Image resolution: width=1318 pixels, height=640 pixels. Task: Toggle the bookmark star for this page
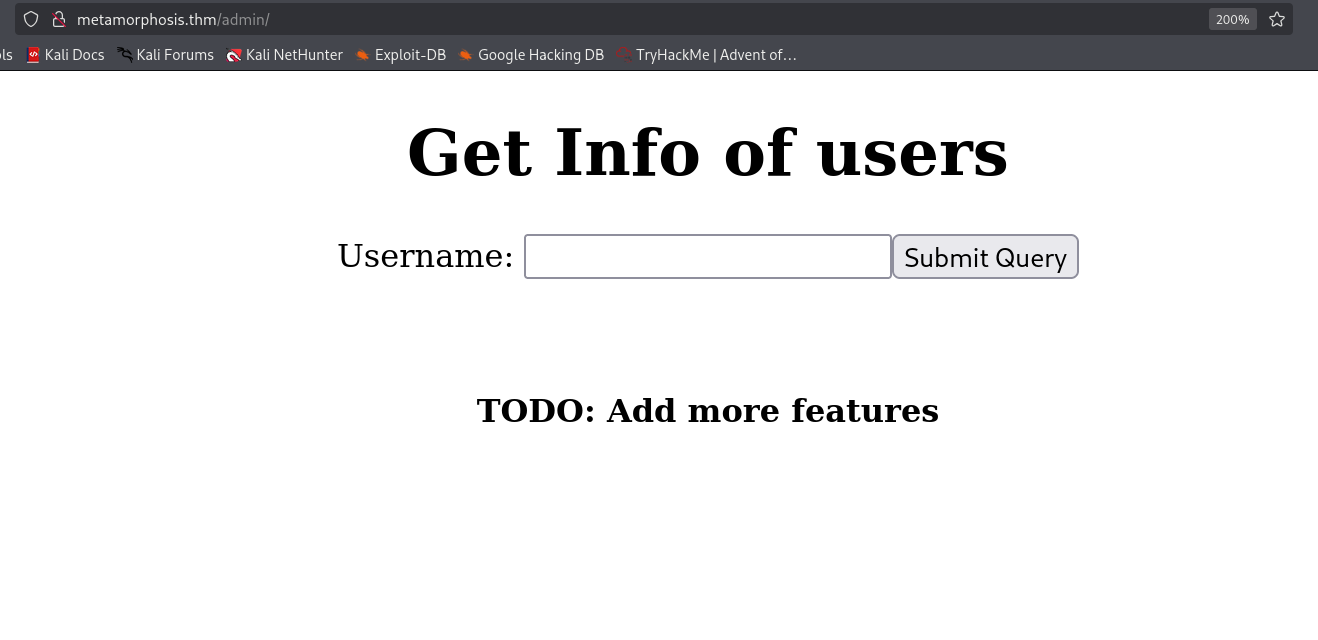click(x=1276, y=19)
